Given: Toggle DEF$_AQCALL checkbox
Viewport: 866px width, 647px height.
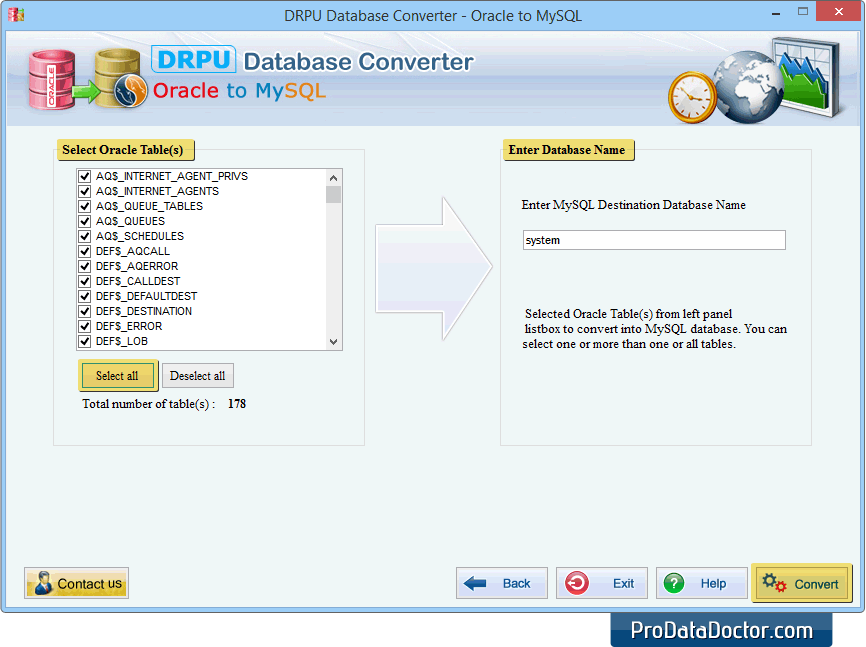Looking at the screenshot, I should [x=85, y=251].
